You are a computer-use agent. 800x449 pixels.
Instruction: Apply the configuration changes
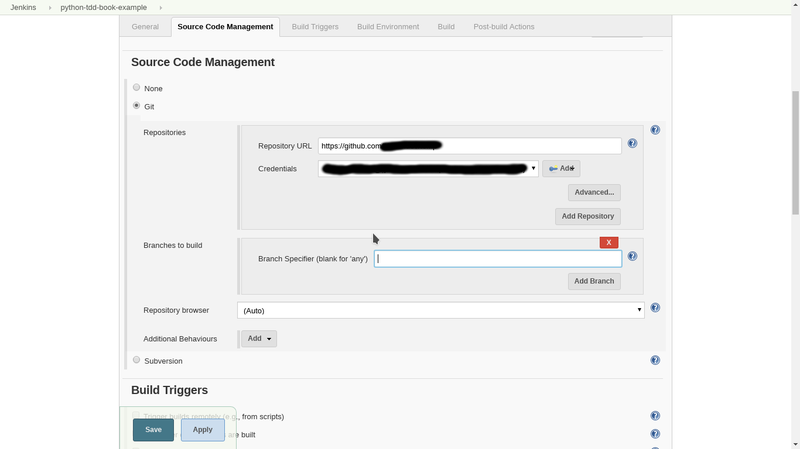tap(203, 430)
